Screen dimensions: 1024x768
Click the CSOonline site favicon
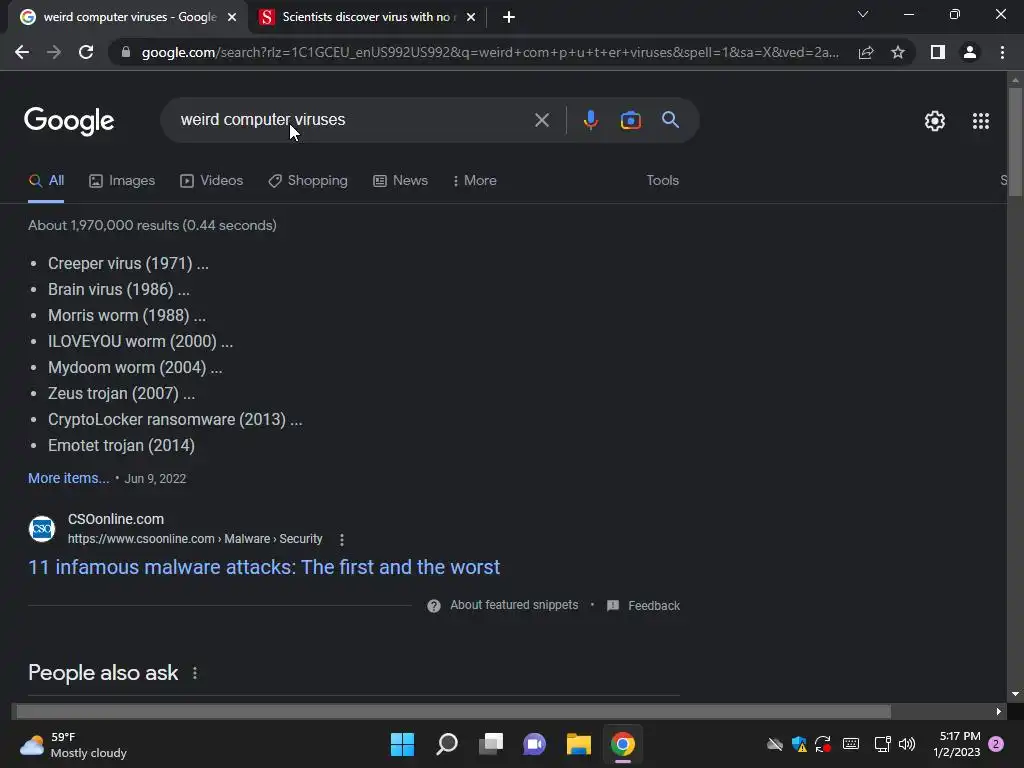click(42, 529)
